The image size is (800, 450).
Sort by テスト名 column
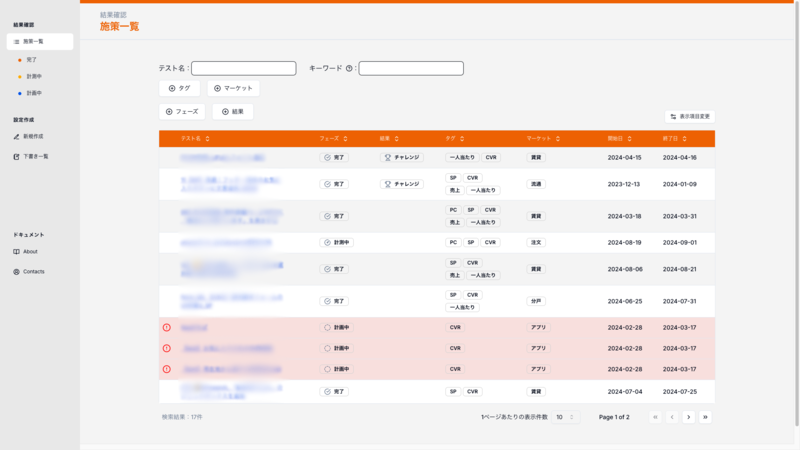point(195,139)
